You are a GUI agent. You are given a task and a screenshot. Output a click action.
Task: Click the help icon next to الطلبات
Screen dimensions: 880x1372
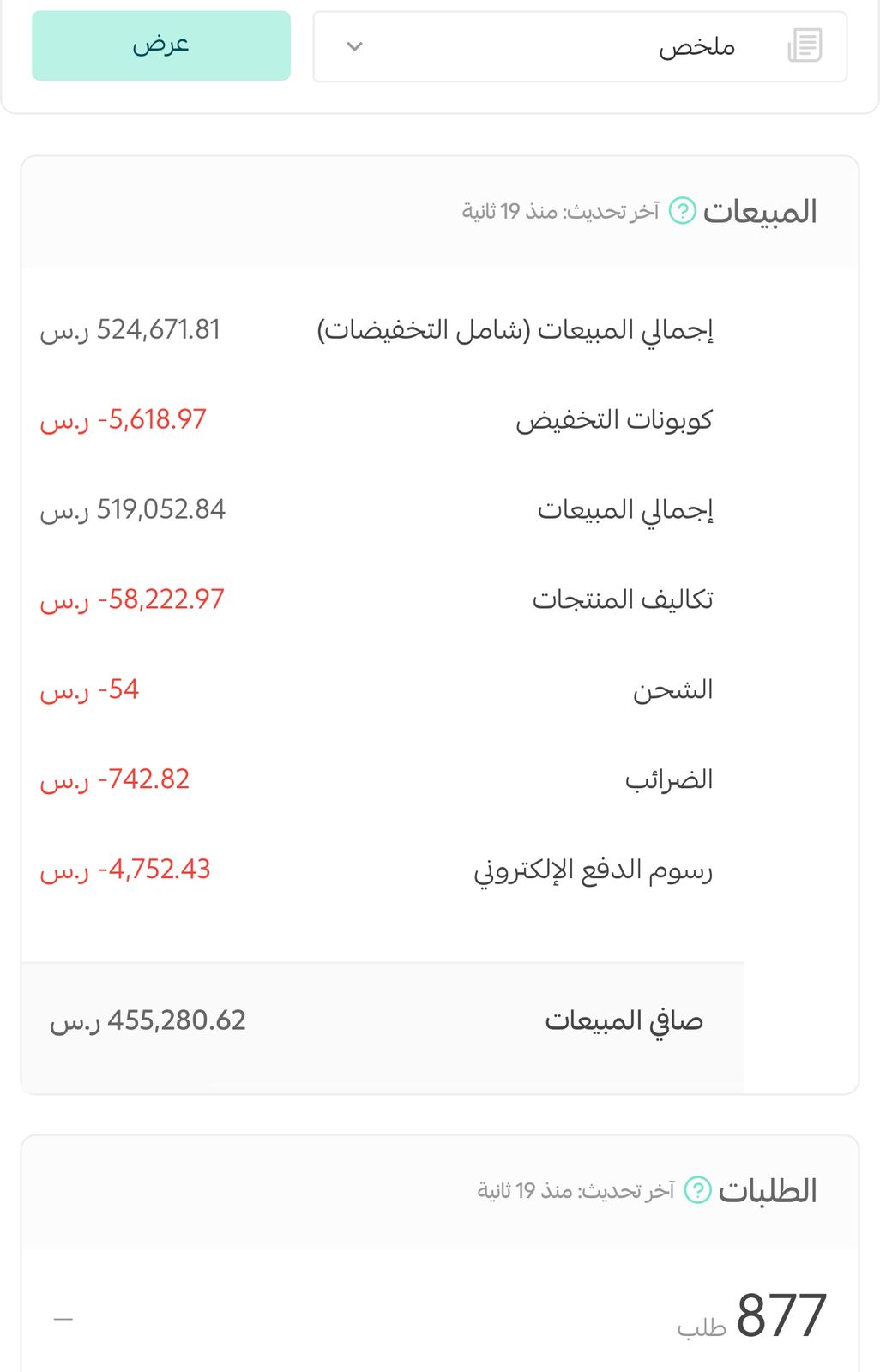pos(697,1190)
